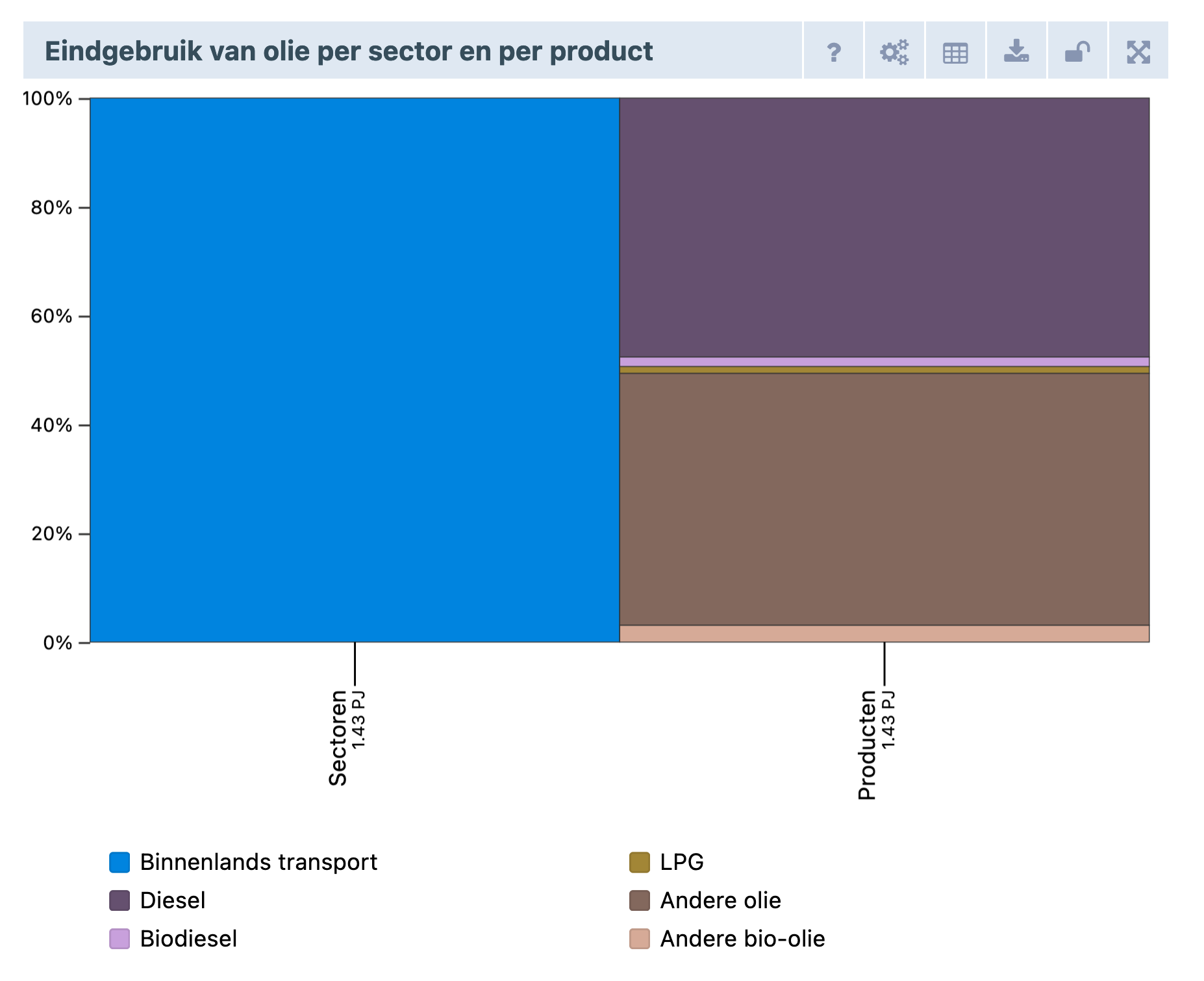The width and height of the screenshot is (1204, 981).
Task: Expand chart to fullscreen
Action: click(1138, 51)
